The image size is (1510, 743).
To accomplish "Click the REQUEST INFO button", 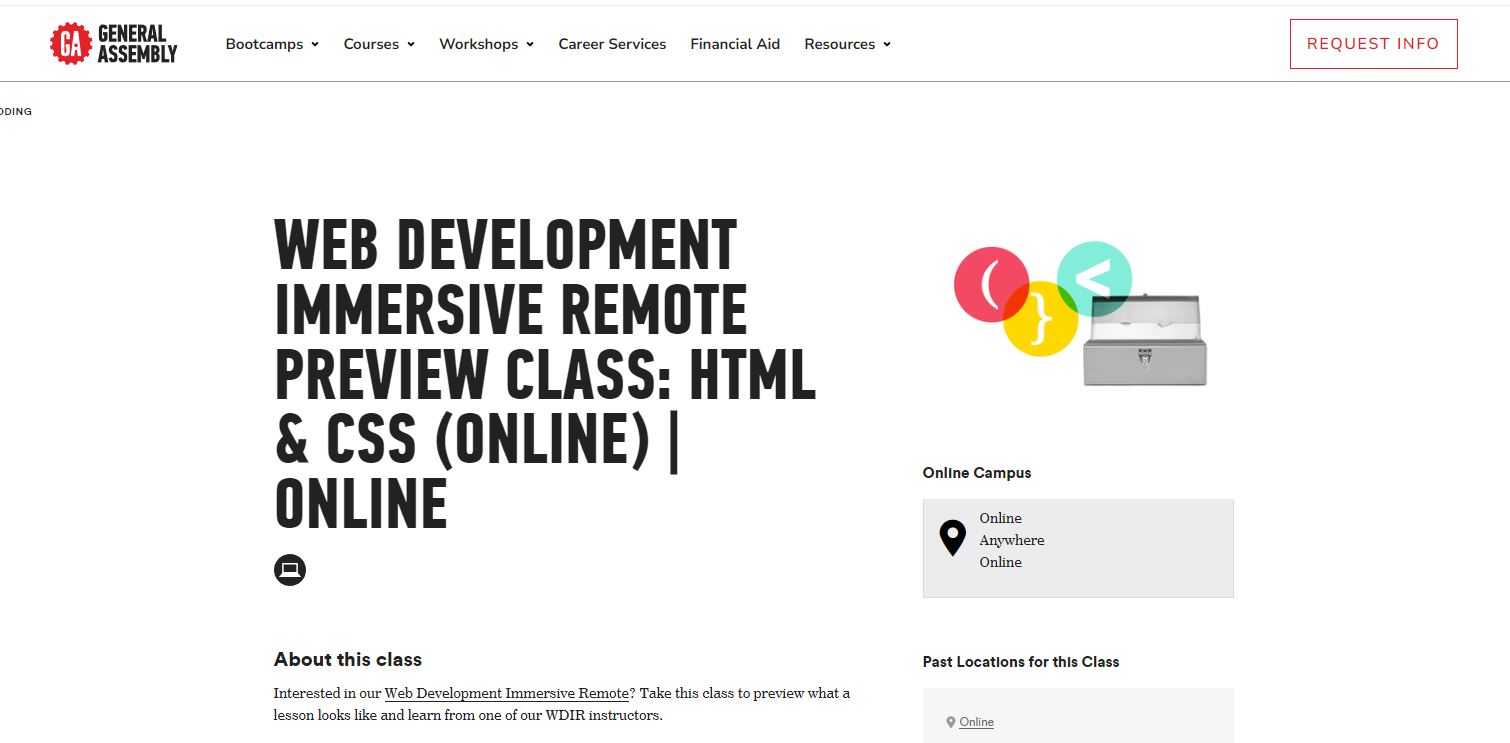I will tap(1373, 44).
